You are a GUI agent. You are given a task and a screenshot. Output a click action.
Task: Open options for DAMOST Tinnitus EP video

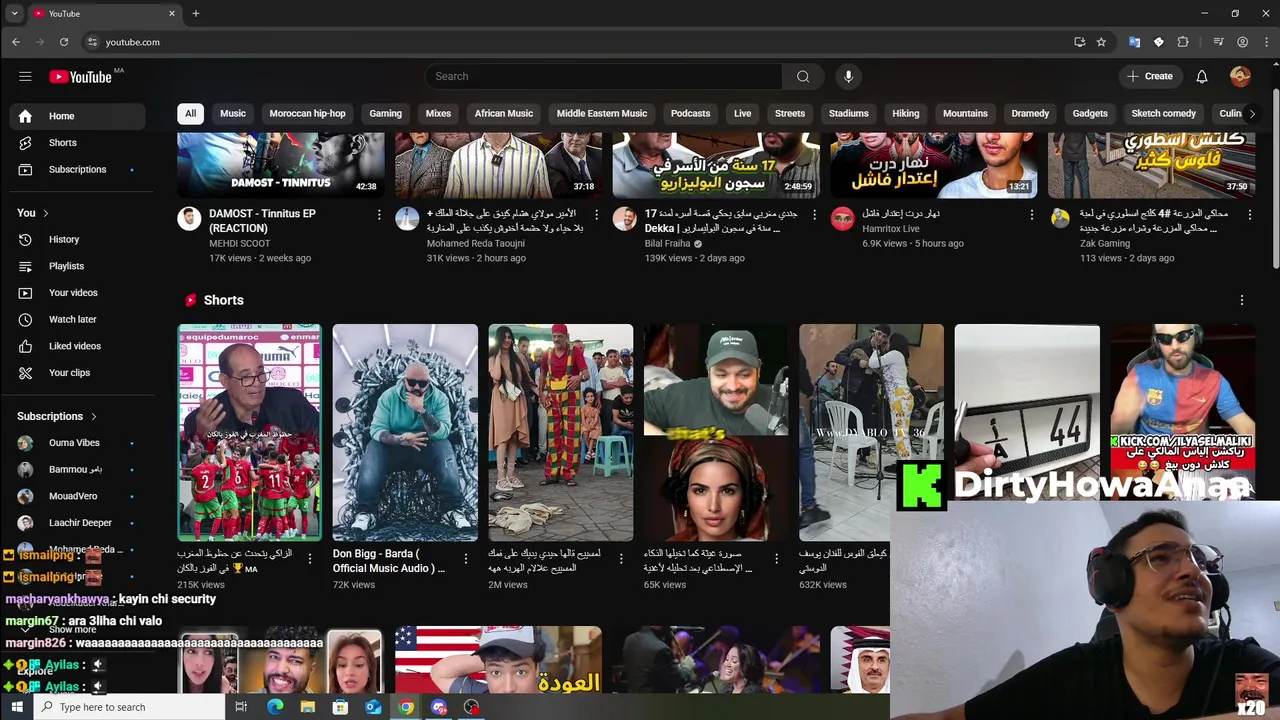point(378,214)
